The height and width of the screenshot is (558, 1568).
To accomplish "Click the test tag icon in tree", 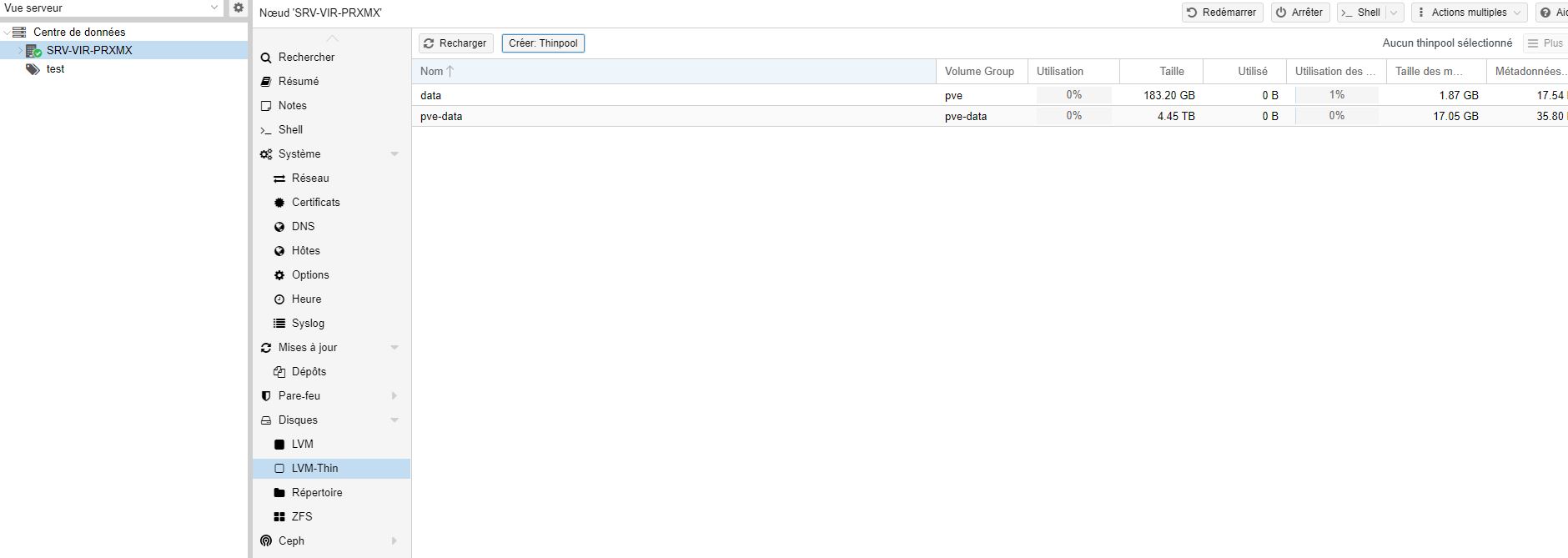I will coord(33,69).
